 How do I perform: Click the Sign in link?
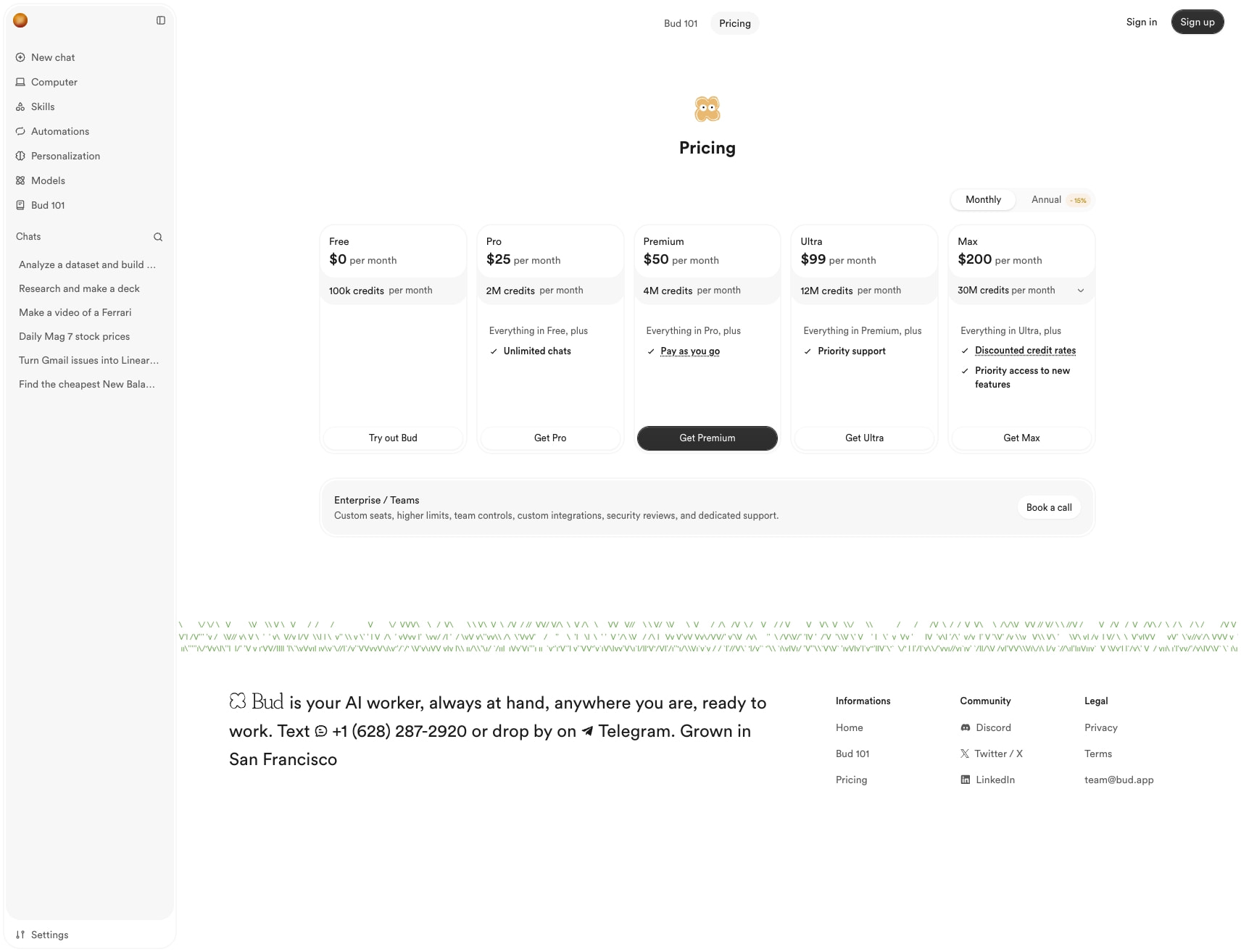tap(1142, 22)
